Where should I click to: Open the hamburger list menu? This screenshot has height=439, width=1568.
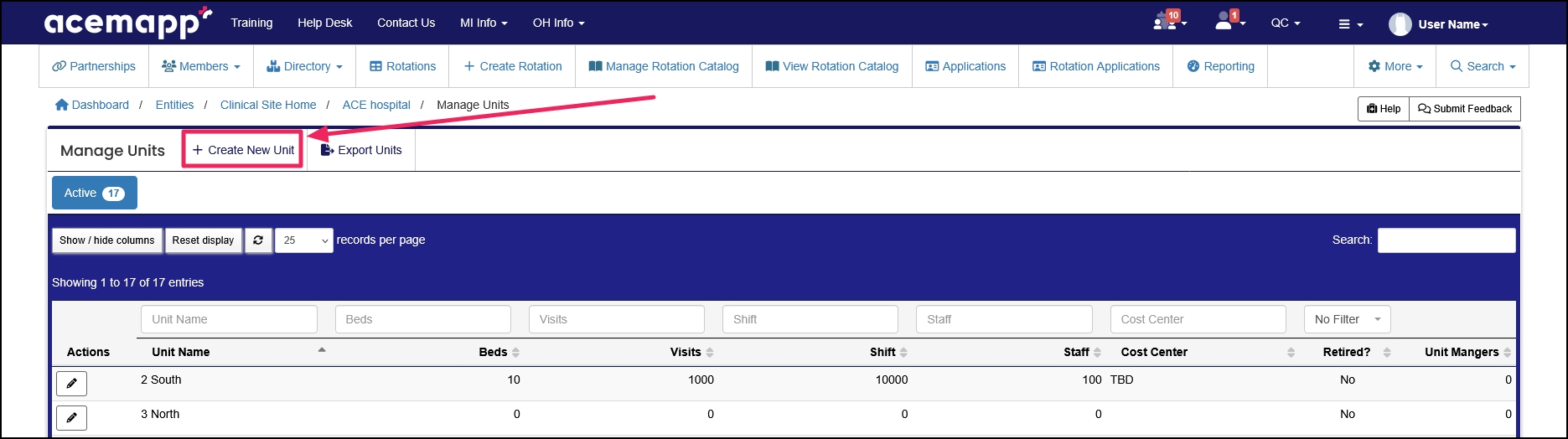[1350, 24]
